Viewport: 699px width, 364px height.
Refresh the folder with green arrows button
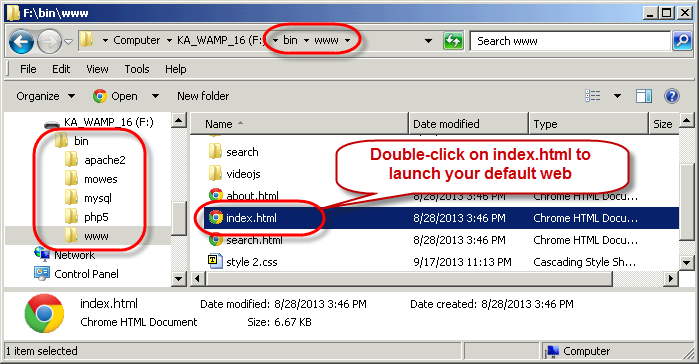tap(453, 41)
